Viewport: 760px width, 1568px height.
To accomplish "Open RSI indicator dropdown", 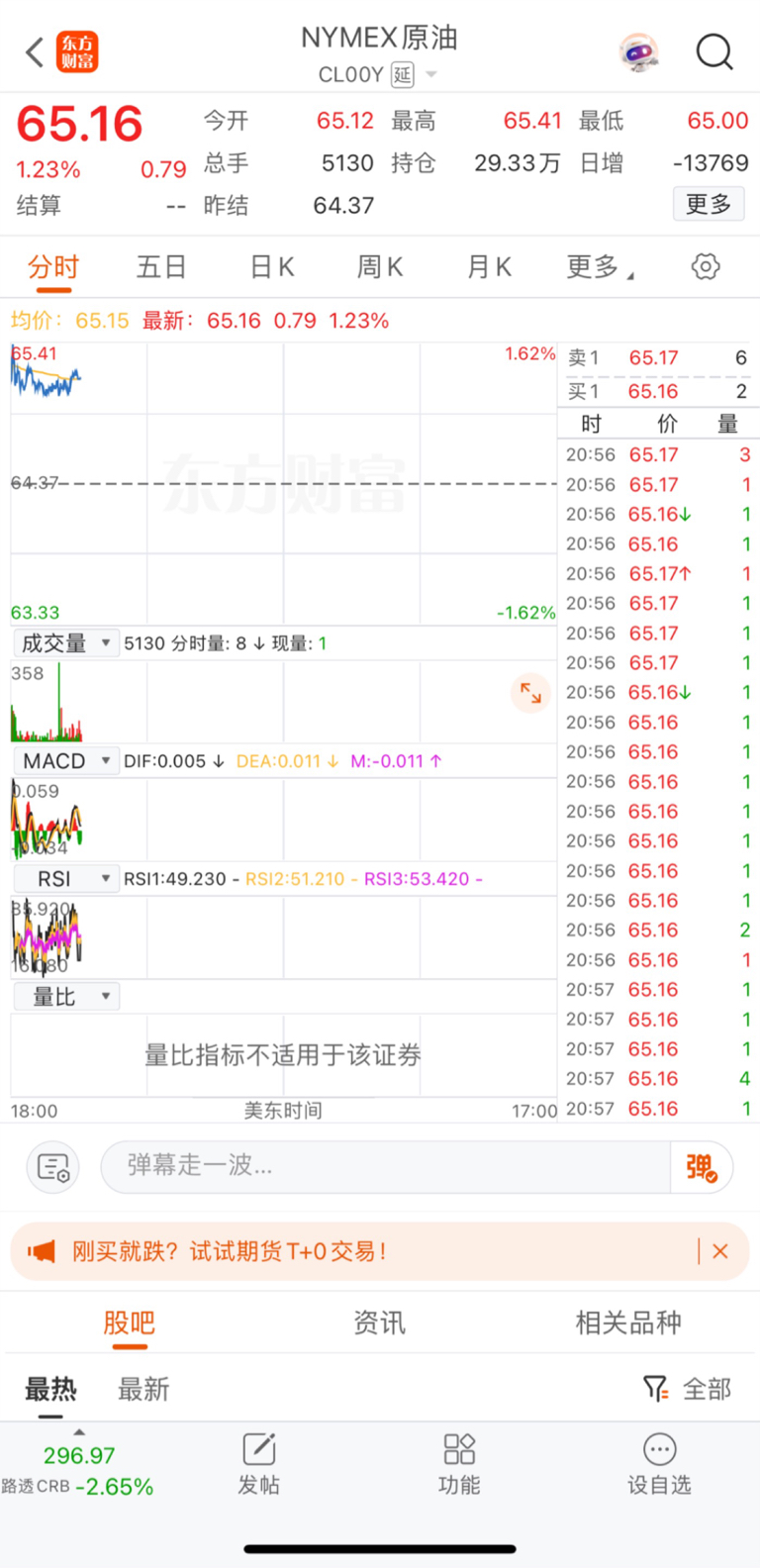I will 66,879.
